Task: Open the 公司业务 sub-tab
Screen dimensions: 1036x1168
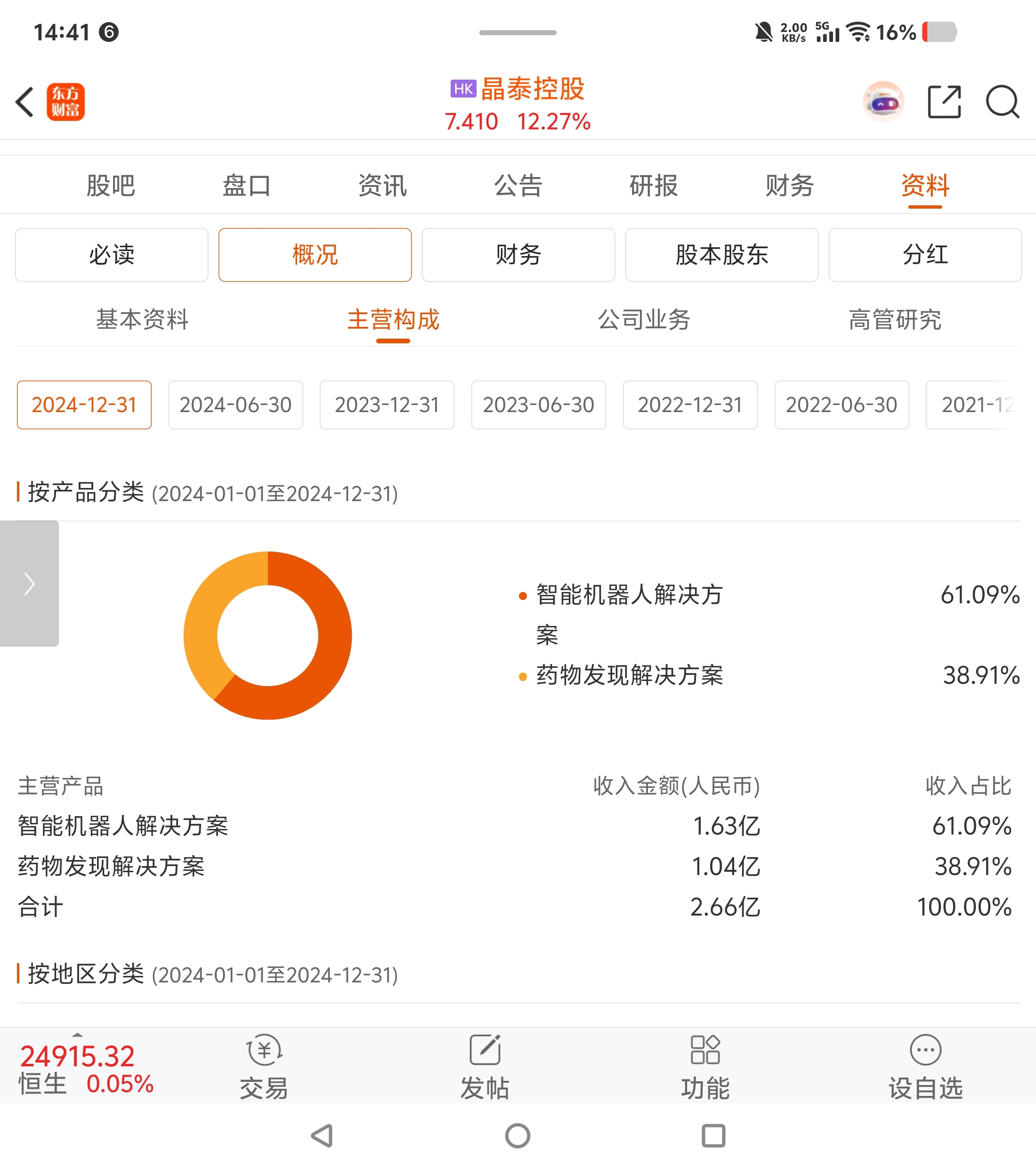Action: [x=644, y=319]
